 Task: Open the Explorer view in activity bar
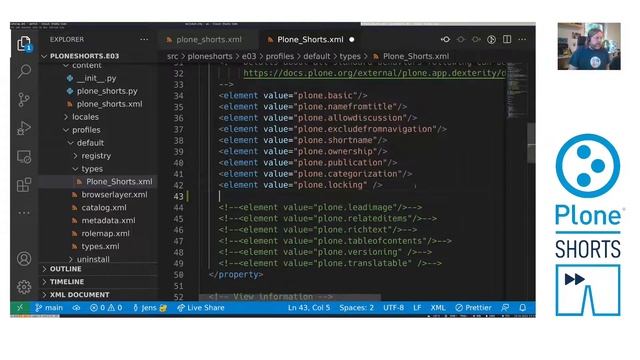24,43
